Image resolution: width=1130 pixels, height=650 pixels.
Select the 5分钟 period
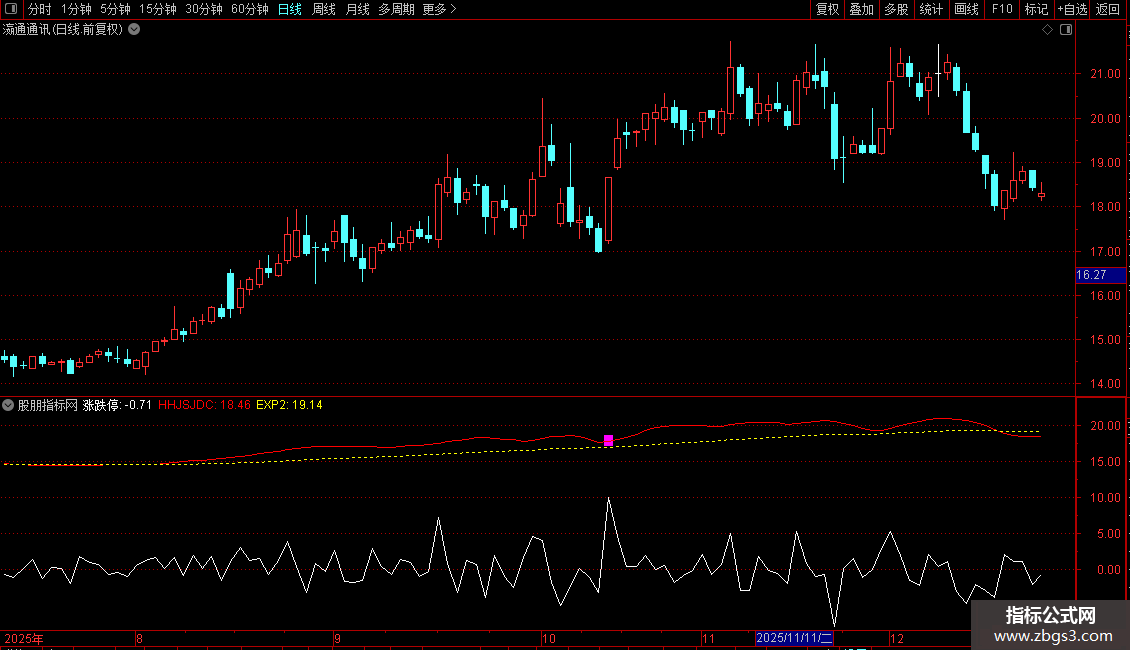tap(115, 9)
